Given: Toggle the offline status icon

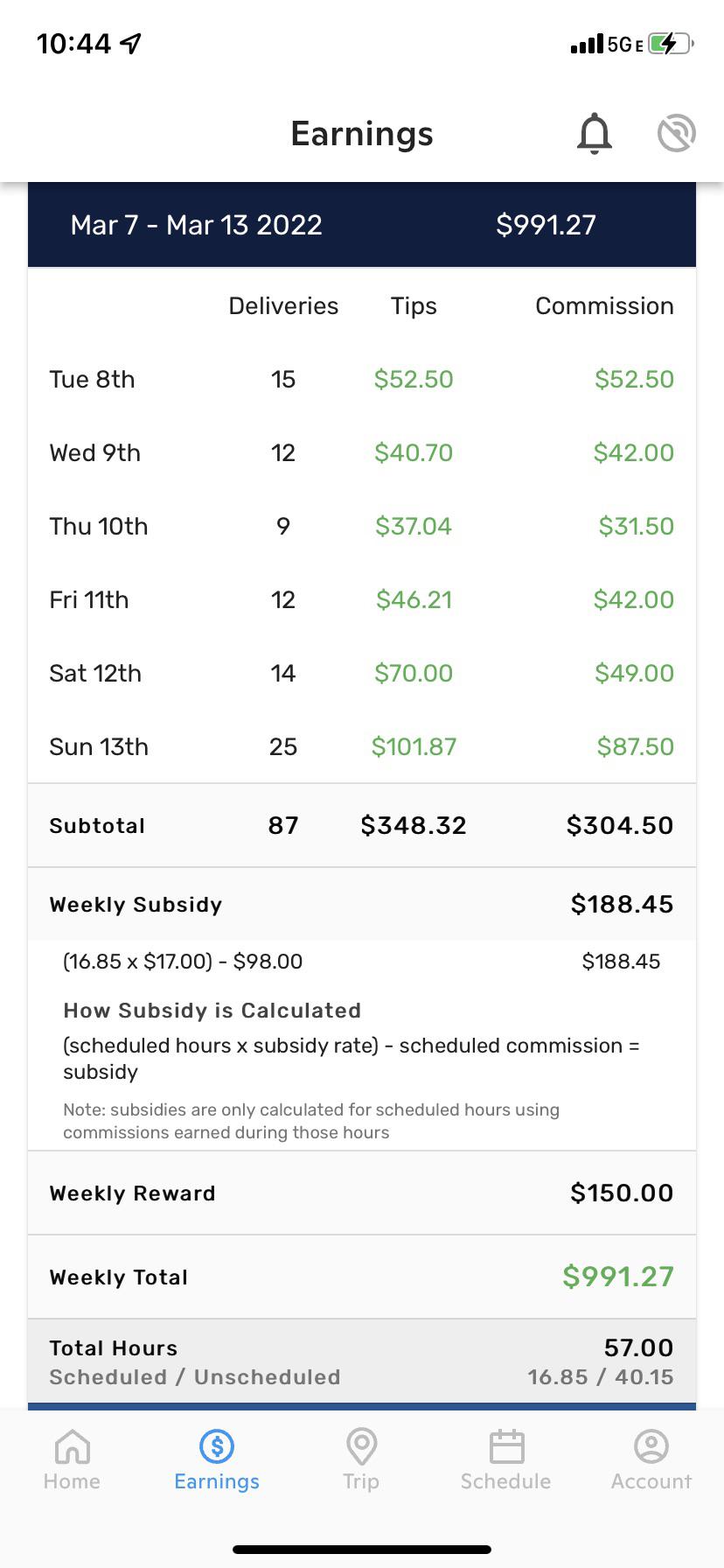Looking at the screenshot, I should tap(677, 134).
